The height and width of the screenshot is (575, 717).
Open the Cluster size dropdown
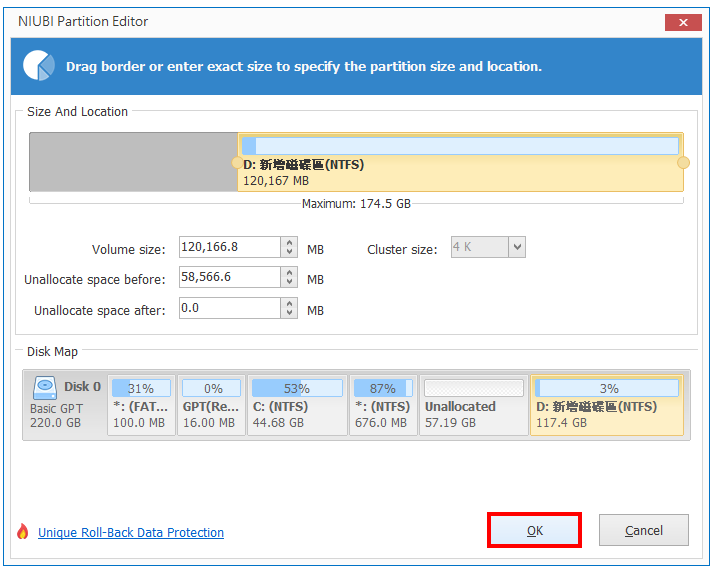tap(517, 247)
